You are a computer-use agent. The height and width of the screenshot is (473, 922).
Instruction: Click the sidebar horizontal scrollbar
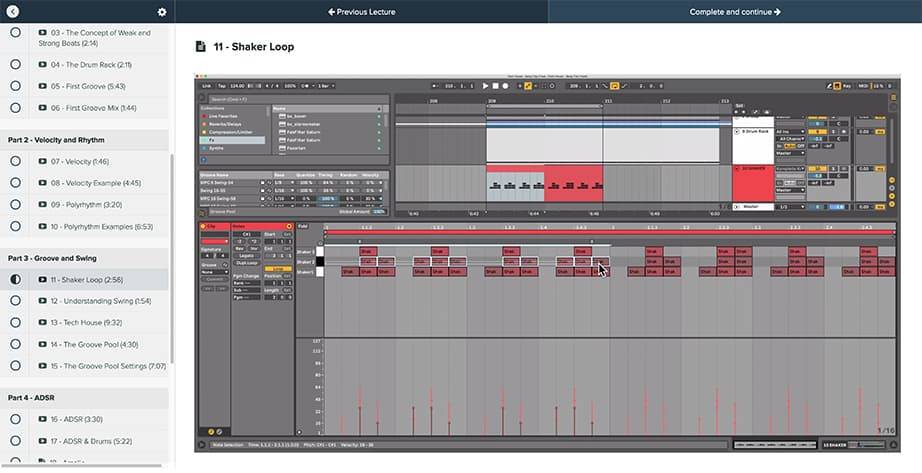click(x=81, y=465)
